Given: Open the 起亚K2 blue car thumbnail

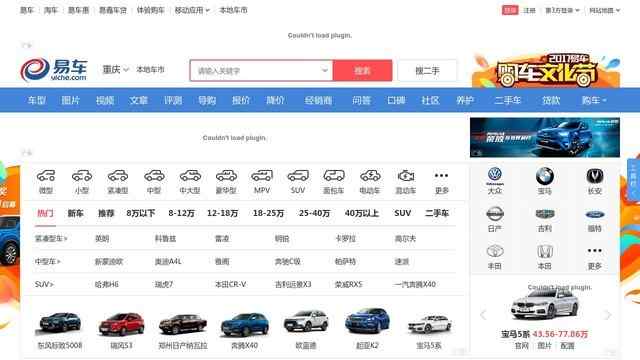Looking at the screenshot, I should tap(367, 322).
